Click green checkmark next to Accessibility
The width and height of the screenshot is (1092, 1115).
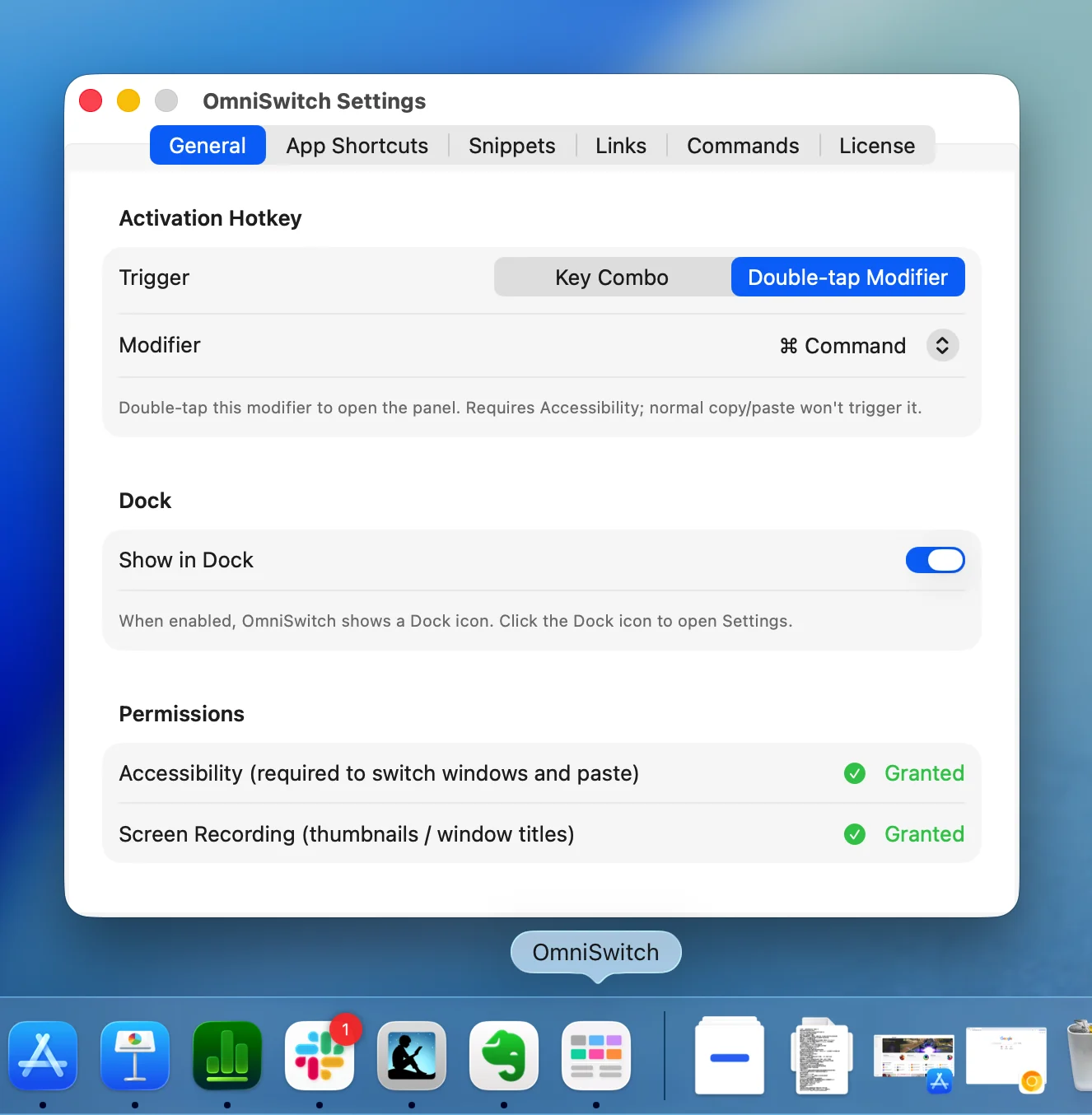point(855,773)
